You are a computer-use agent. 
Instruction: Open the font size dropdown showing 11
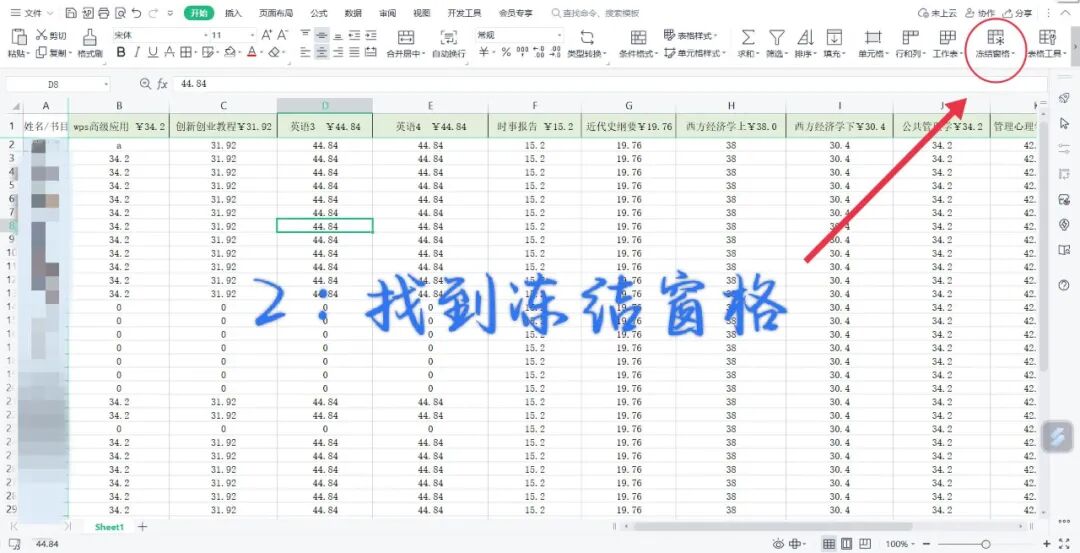[253, 35]
